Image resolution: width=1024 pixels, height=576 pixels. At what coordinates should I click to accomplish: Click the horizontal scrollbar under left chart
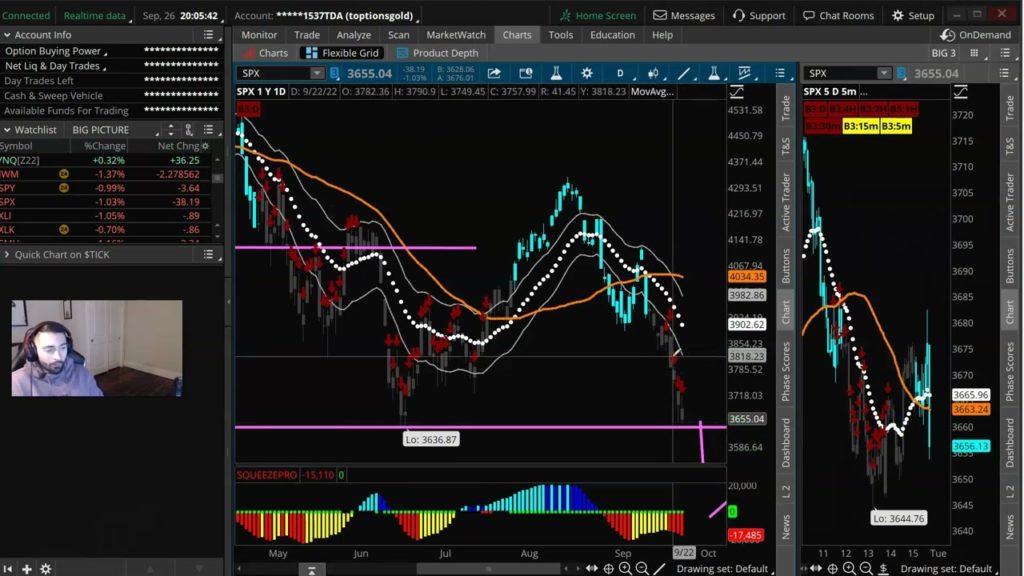click(488, 568)
